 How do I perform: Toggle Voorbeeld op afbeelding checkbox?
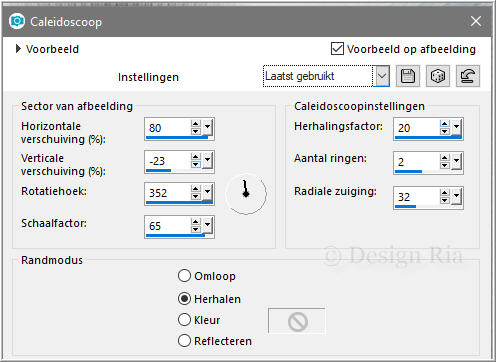(337, 49)
